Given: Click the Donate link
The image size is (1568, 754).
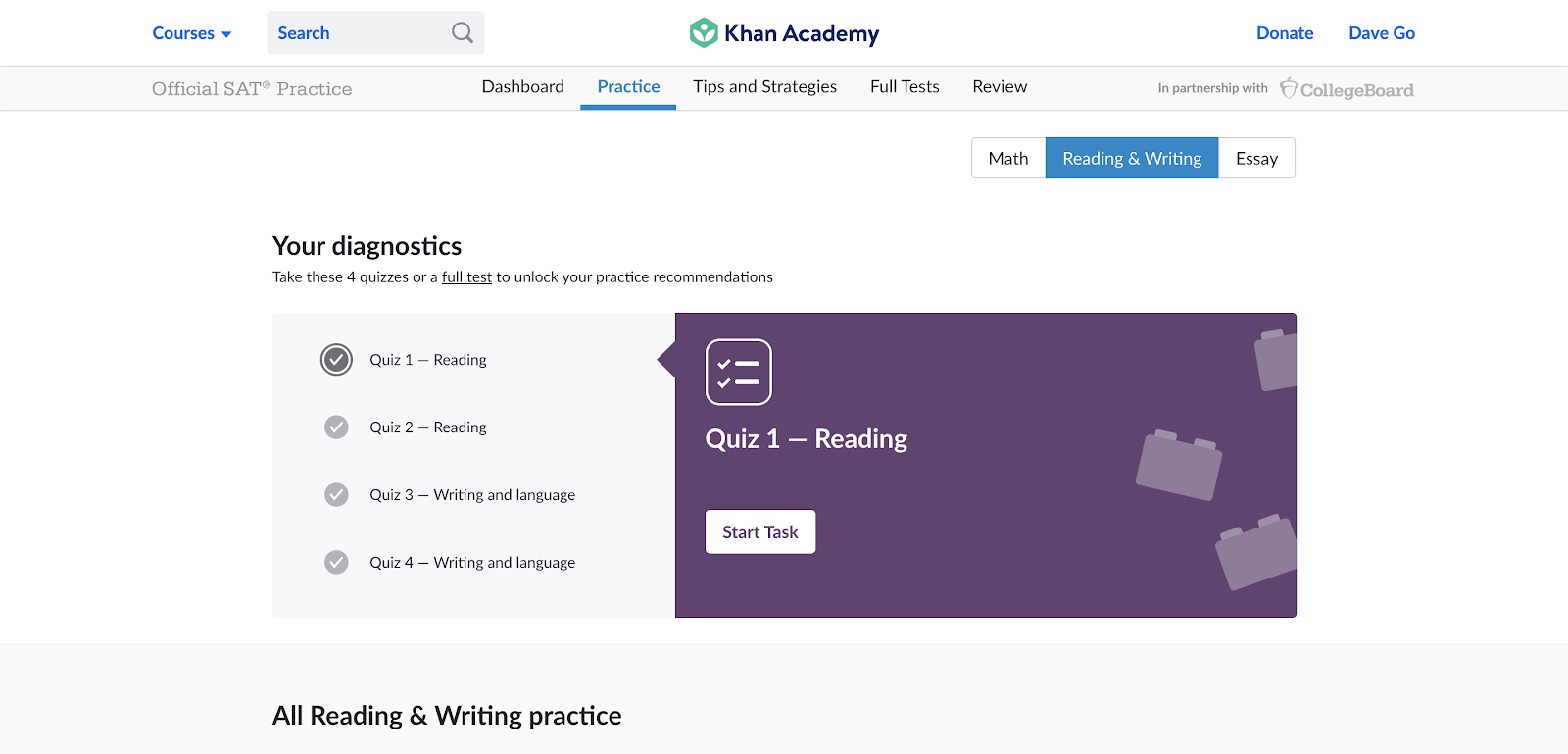Looking at the screenshot, I should click(x=1285, y=33).
